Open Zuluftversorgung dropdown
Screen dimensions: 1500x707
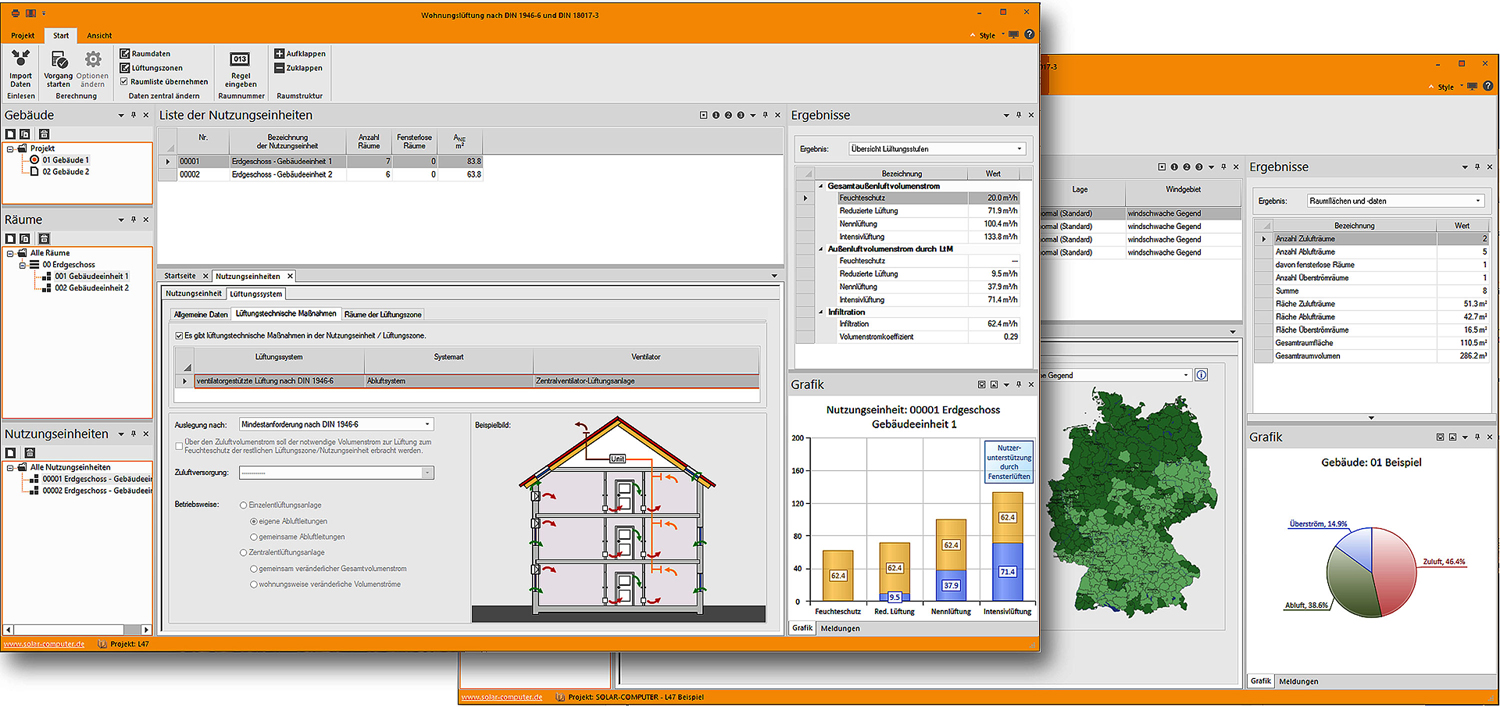(x=337, y=473)
